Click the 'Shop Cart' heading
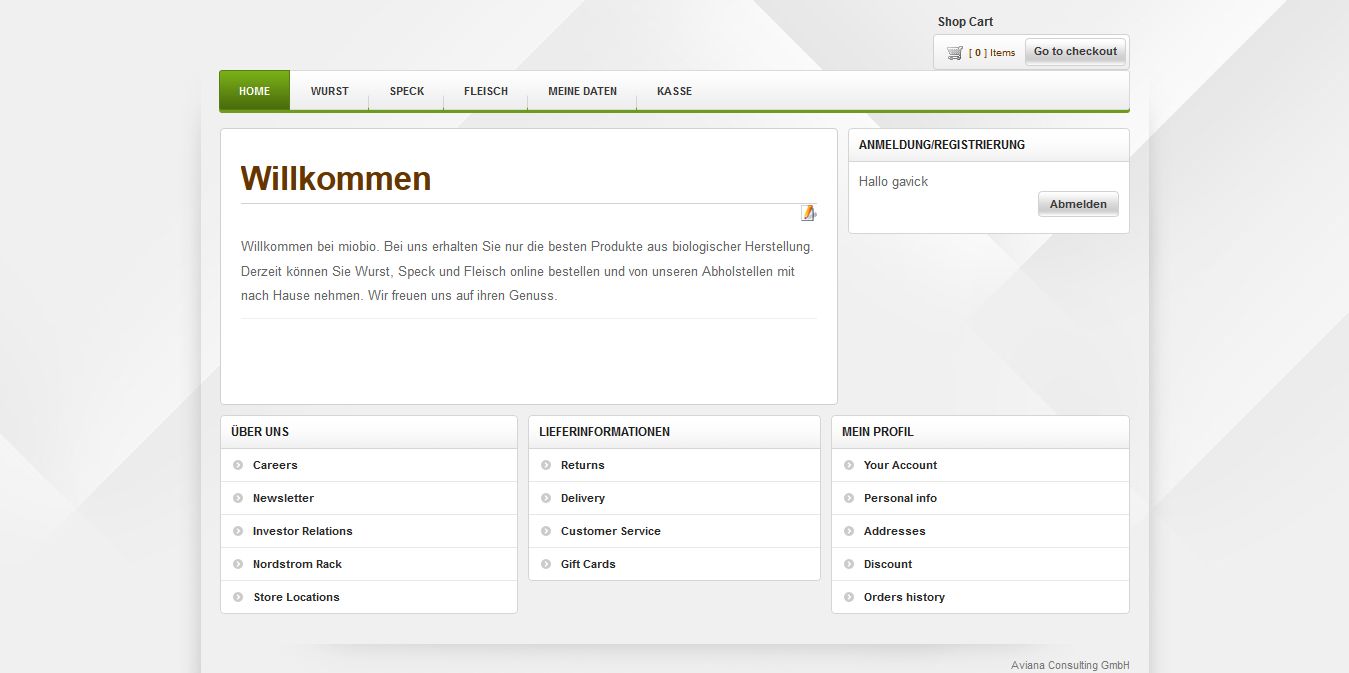Screen dimensions: 1349x673 (965, 22)
